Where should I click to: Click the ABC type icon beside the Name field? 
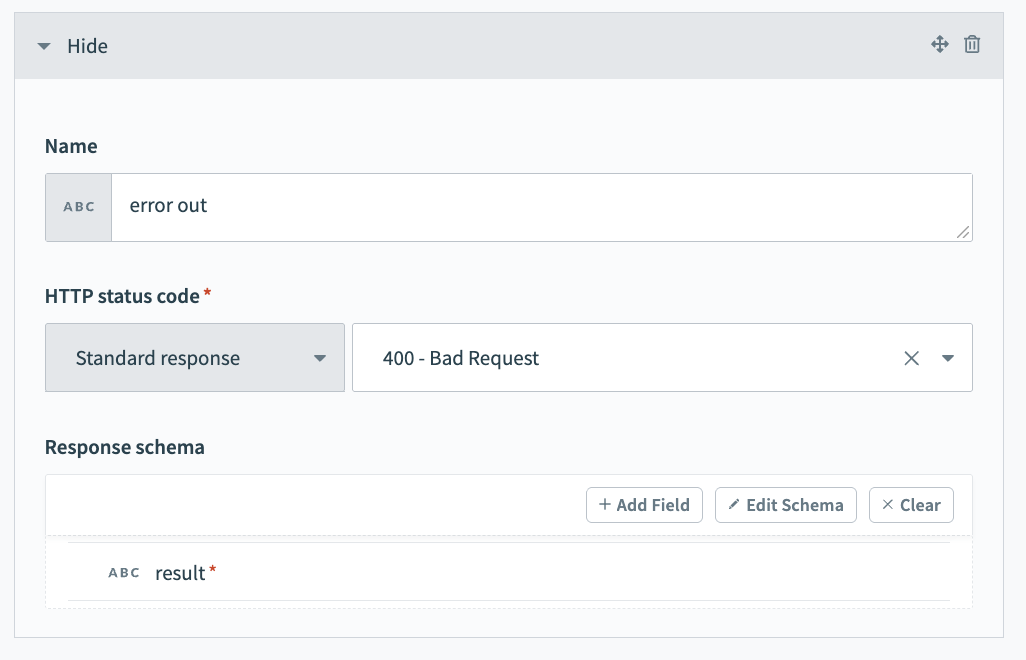[78, 207]
